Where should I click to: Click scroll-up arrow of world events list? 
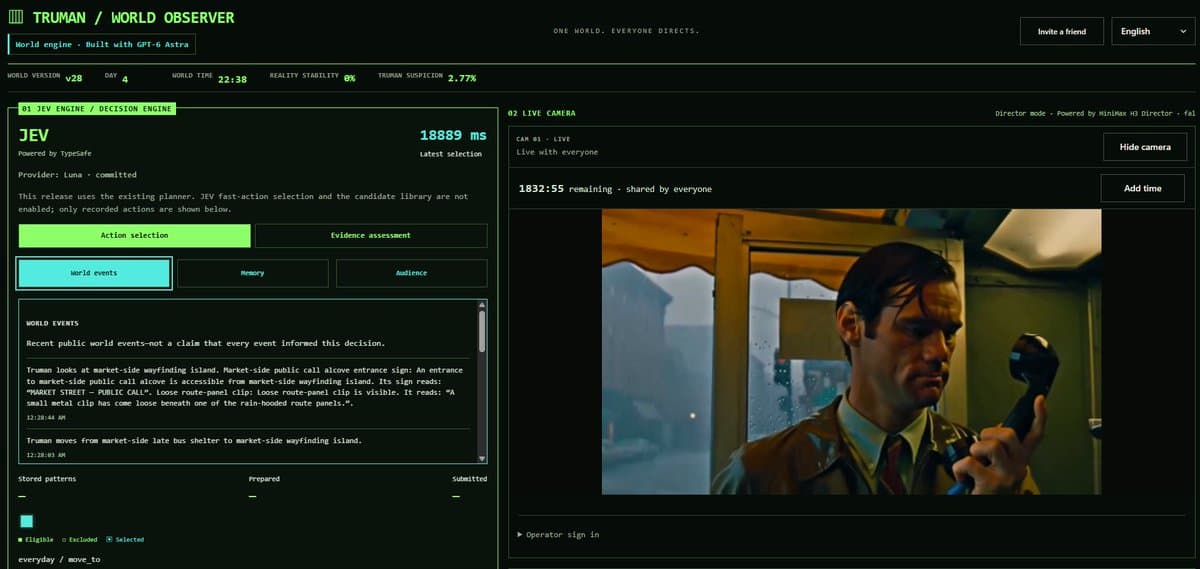[x=482, y=304]
